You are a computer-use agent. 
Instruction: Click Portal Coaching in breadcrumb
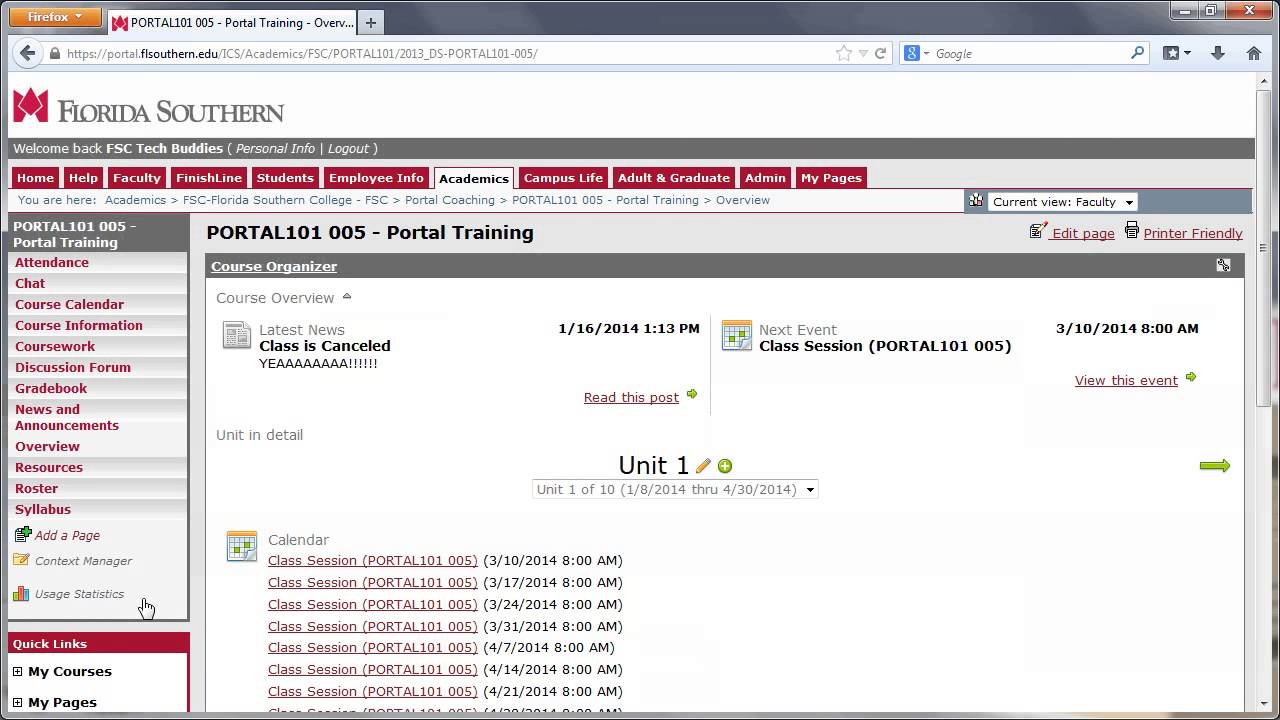click(x=450, y=200)
